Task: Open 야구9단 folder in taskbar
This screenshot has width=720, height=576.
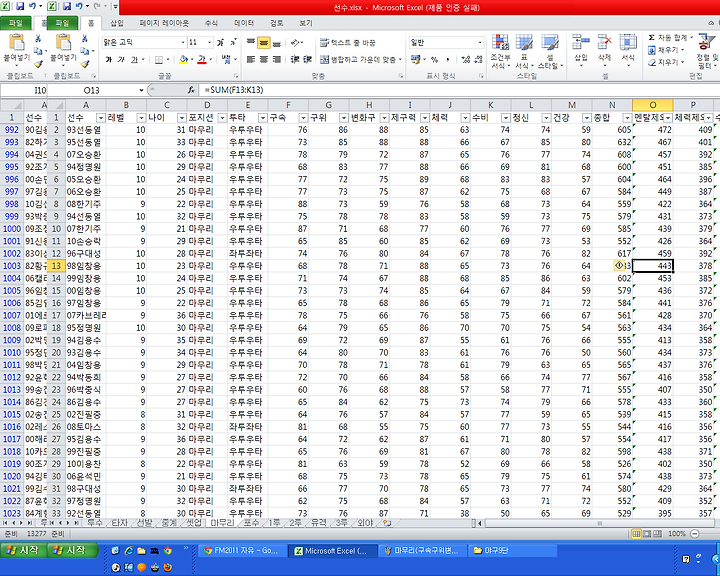Action: click(x=513, y=550)
